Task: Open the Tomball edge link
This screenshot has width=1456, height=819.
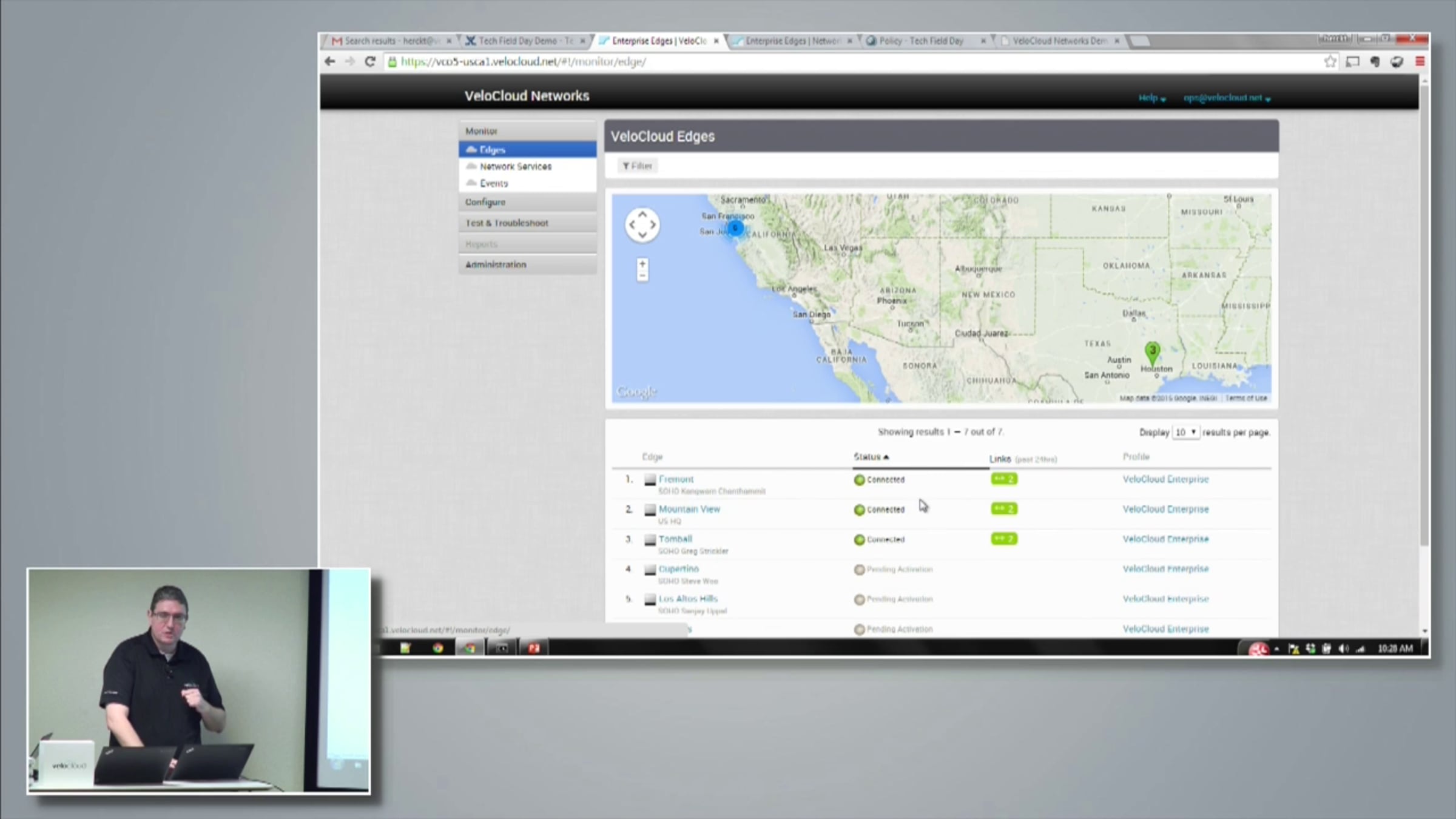Action: (675, 539)
